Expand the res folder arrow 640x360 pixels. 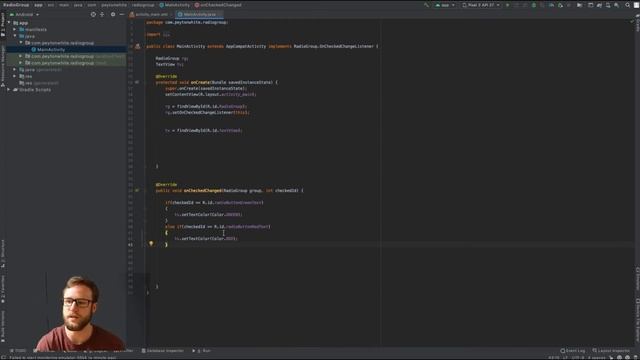click(15, 76)
